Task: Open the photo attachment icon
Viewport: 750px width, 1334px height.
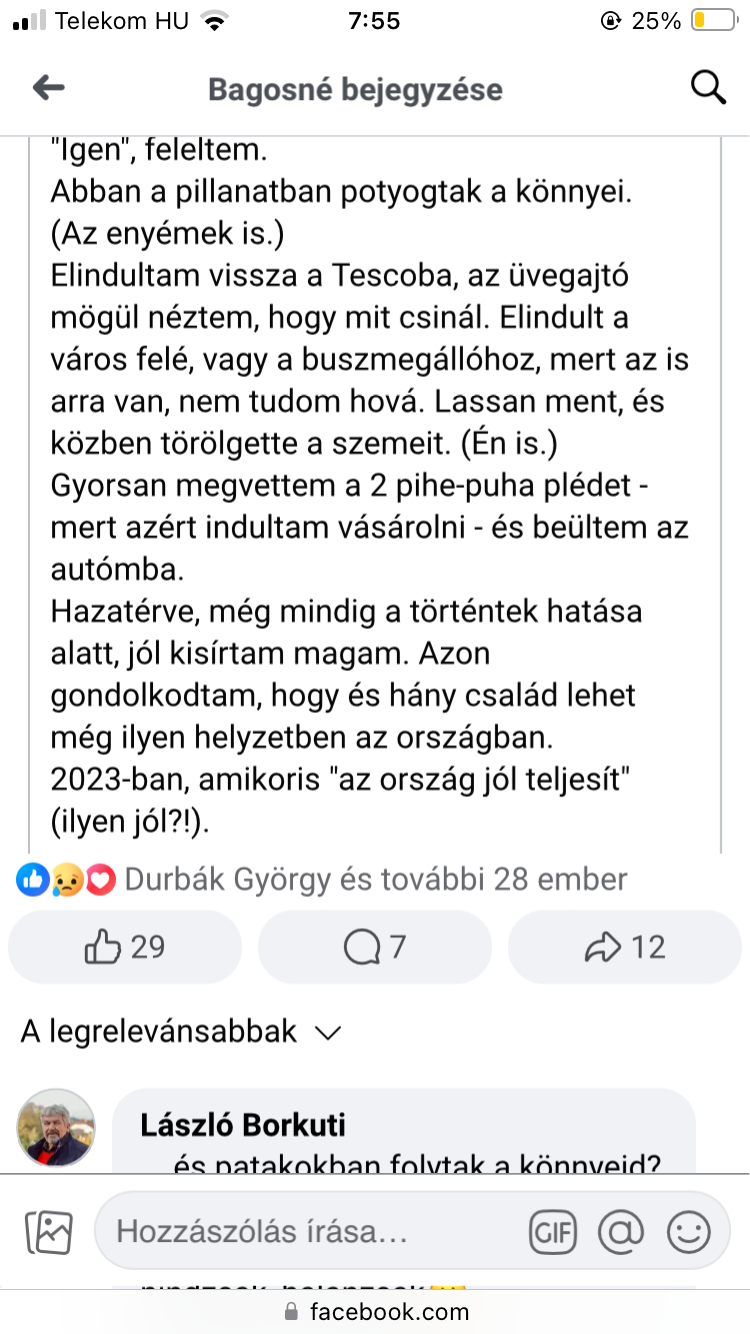Action: (48, 1232)
